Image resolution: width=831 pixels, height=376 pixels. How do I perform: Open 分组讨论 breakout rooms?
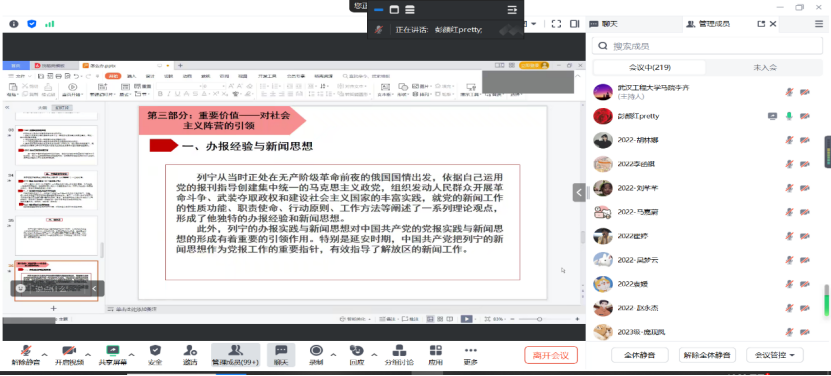pos(399,351)
